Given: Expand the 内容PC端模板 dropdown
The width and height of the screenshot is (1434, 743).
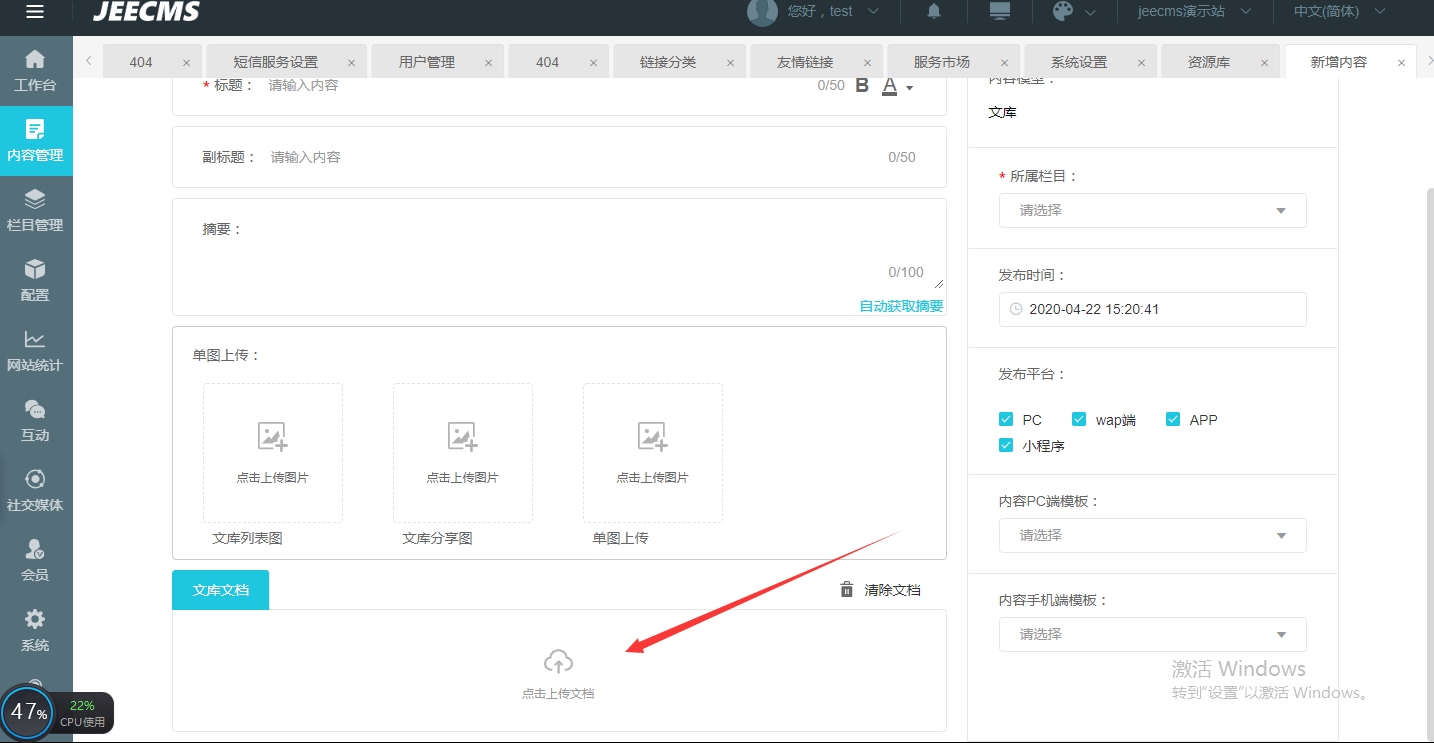Looking at the screenshot, I should pos(1152,535).
